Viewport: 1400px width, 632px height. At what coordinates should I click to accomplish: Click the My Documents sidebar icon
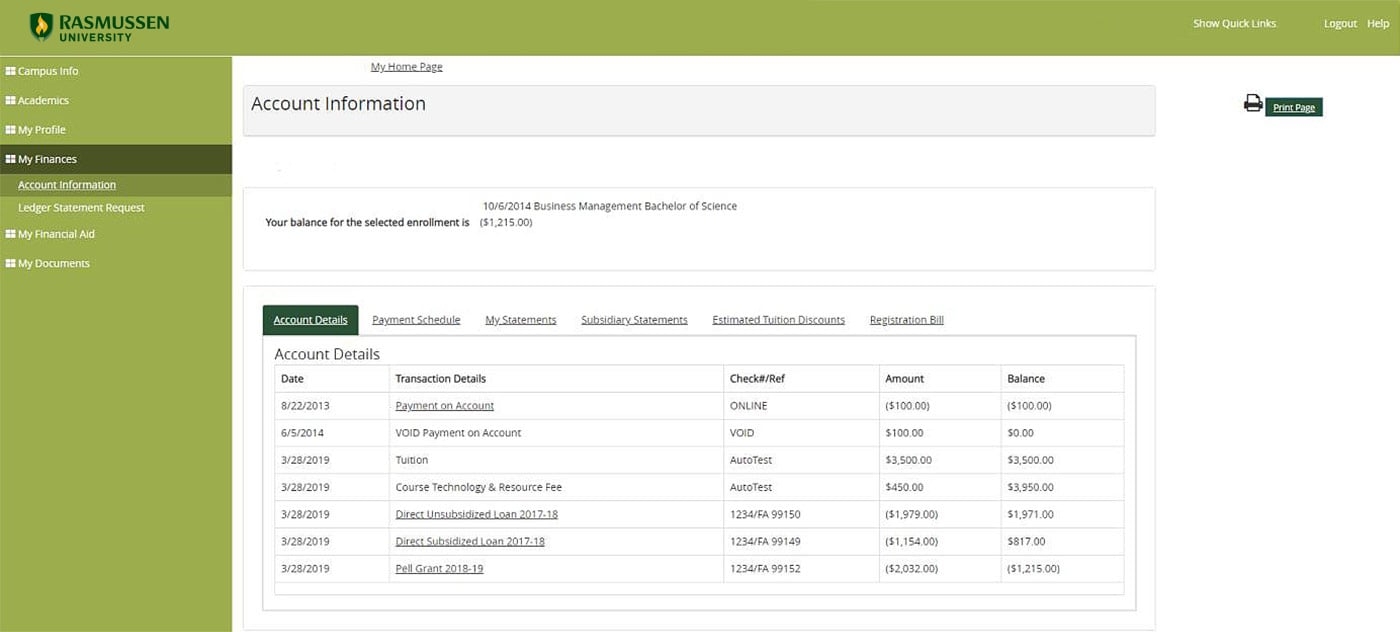[x=13, y=262]
